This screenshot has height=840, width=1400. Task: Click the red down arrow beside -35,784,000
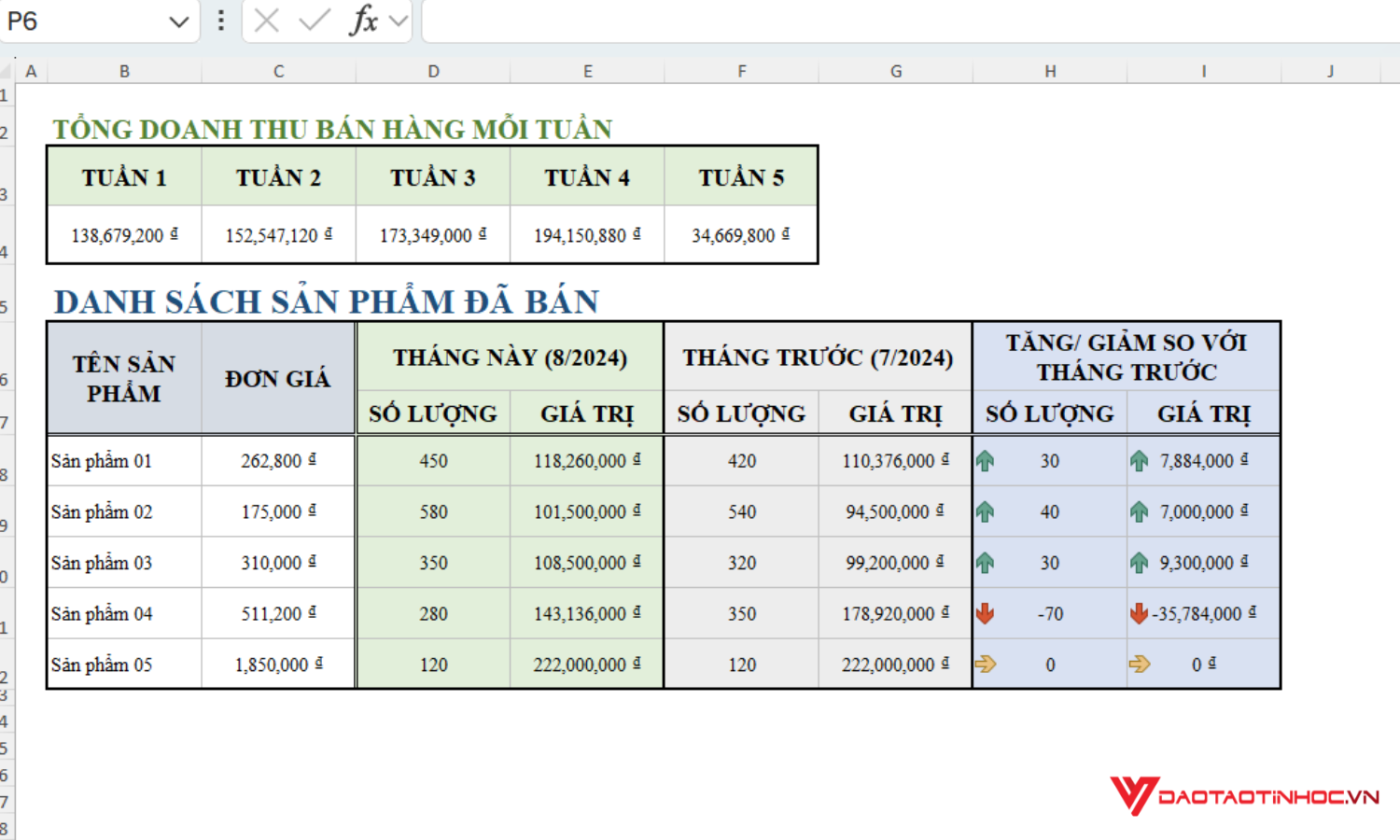[x=1139, y=614]
